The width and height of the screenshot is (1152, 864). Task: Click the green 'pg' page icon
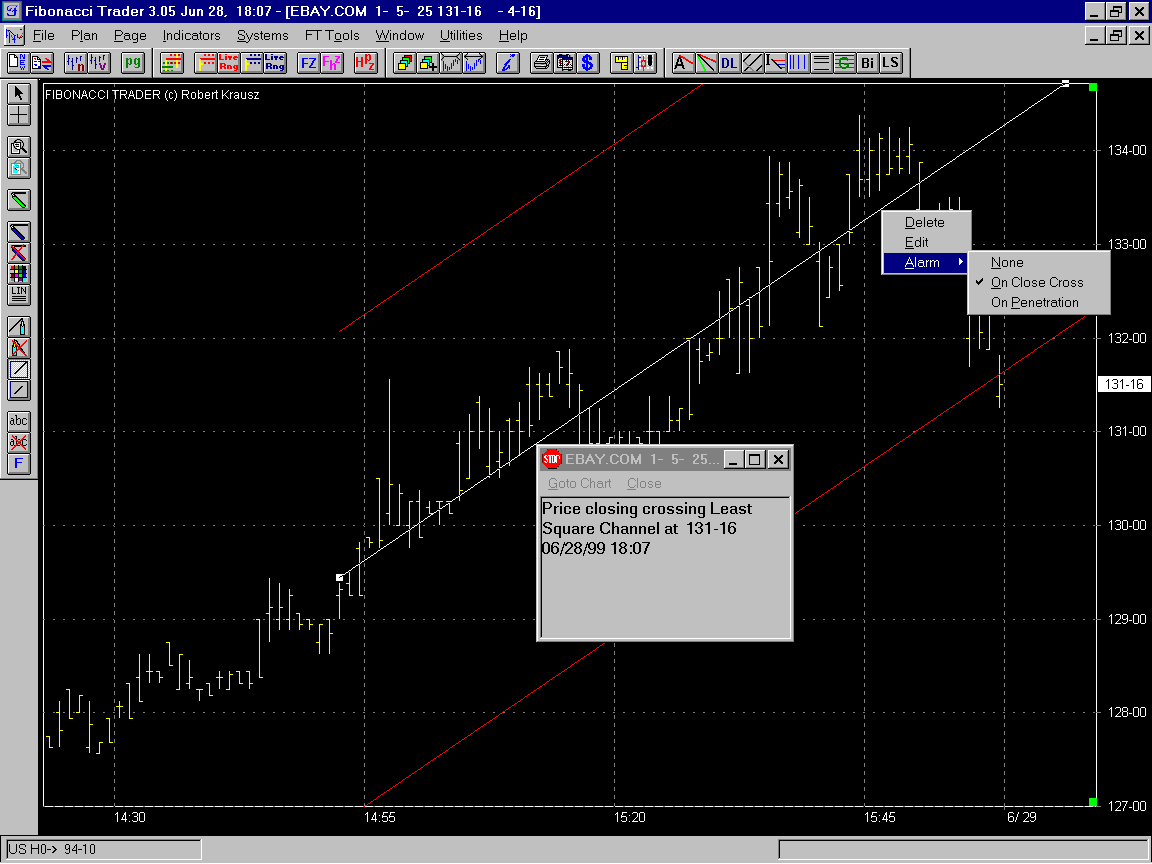(x=133, y=63)
